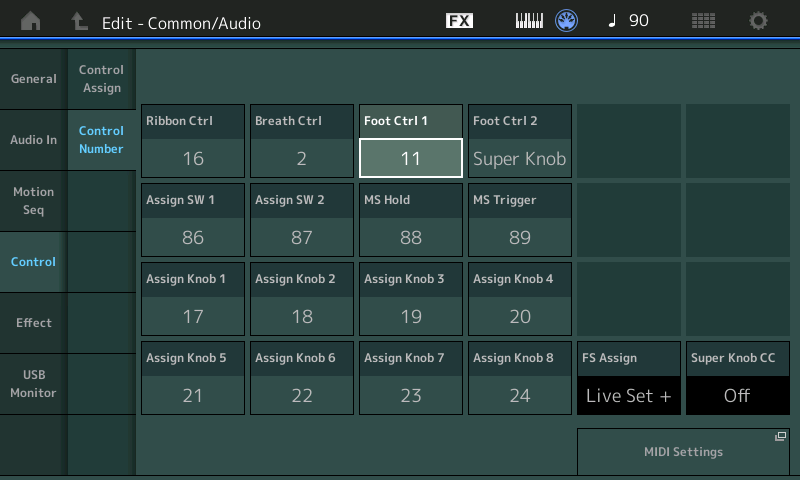The width and height of the screenshot is (800, 480).
Task: Click the exit/up arrow icon
Action: [x=79, y=21]
